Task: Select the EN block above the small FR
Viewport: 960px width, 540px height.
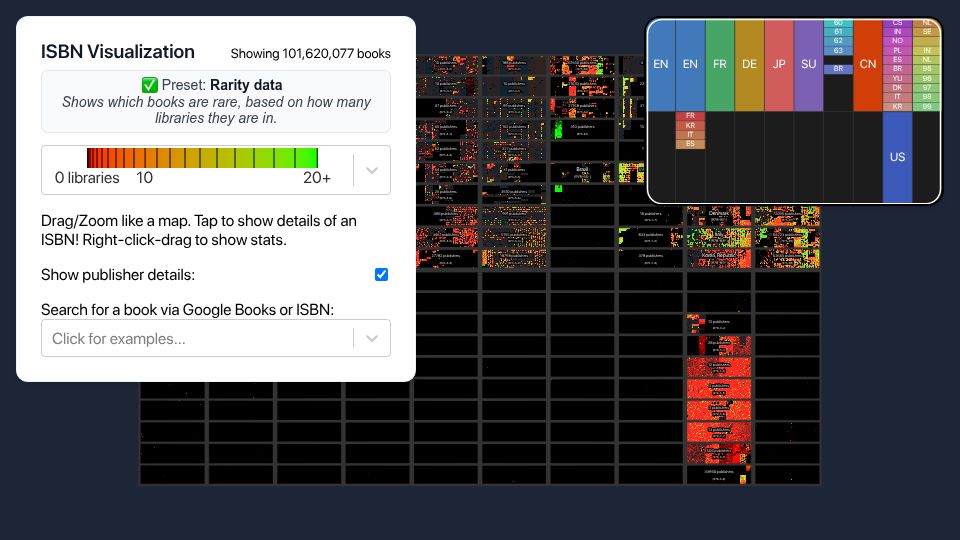Action: pos(690,65)
